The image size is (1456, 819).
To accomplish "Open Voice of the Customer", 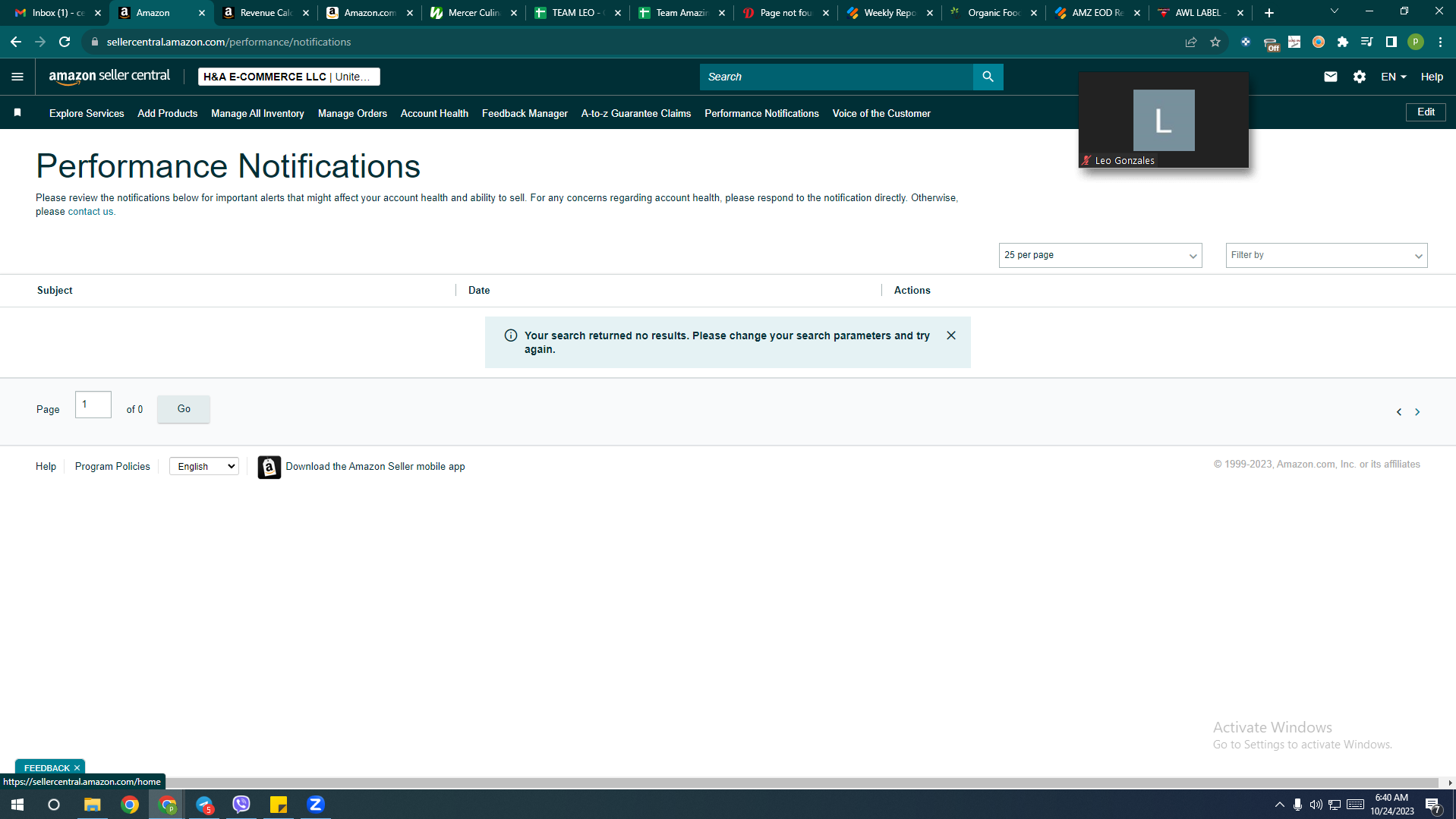I will click(881, 113).
